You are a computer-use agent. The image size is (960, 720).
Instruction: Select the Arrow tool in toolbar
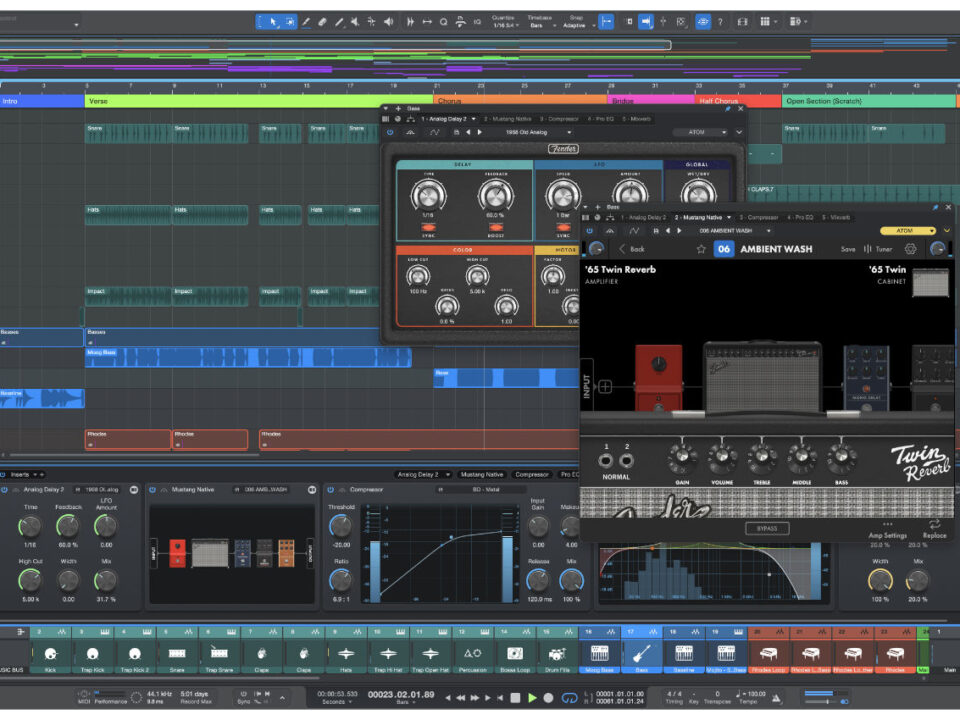(273, 21)
